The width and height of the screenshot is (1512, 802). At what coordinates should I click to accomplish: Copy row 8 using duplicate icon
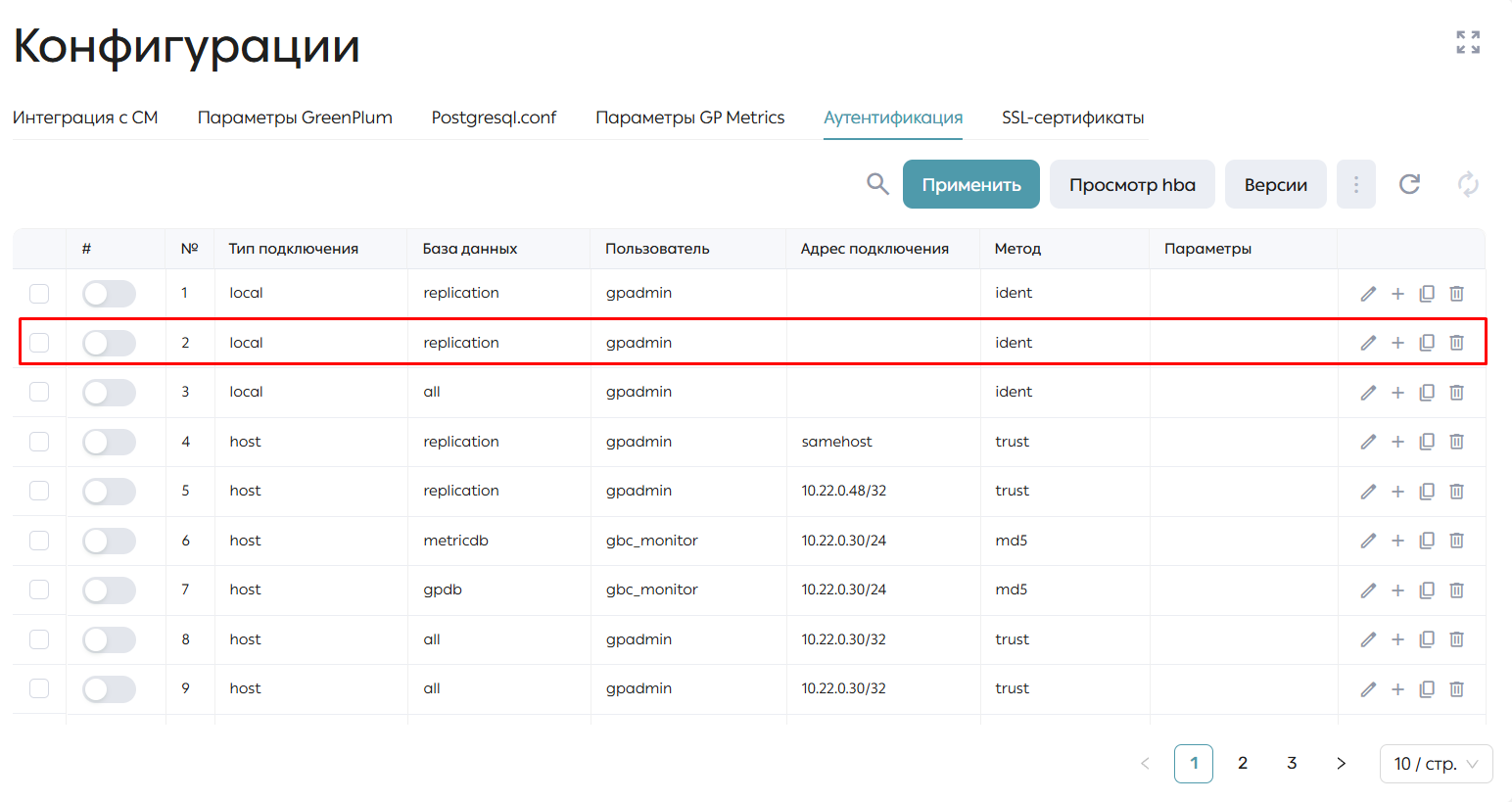pos(1427,639)
